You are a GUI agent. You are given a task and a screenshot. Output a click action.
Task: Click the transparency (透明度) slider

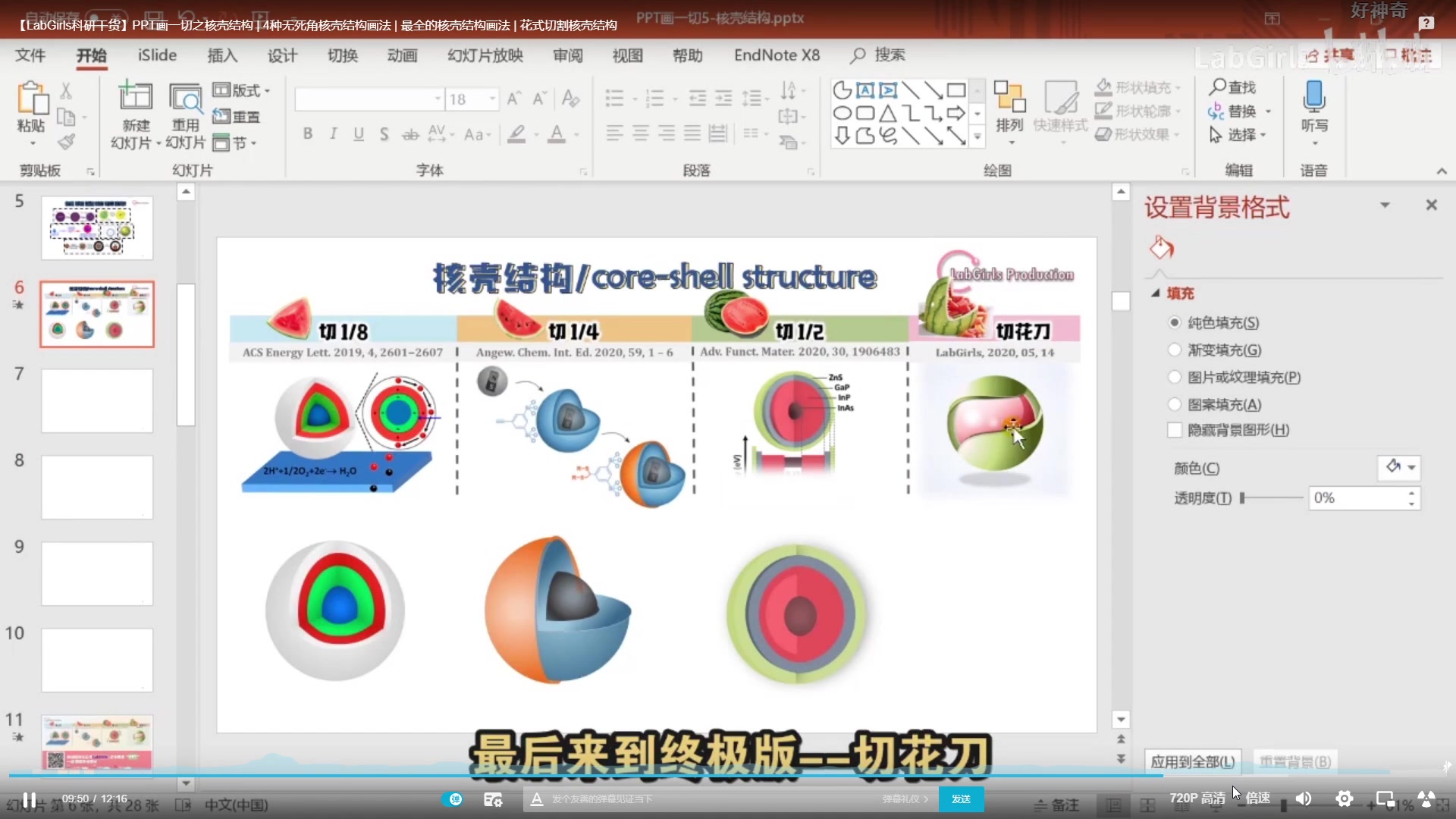click(1271, 497)
